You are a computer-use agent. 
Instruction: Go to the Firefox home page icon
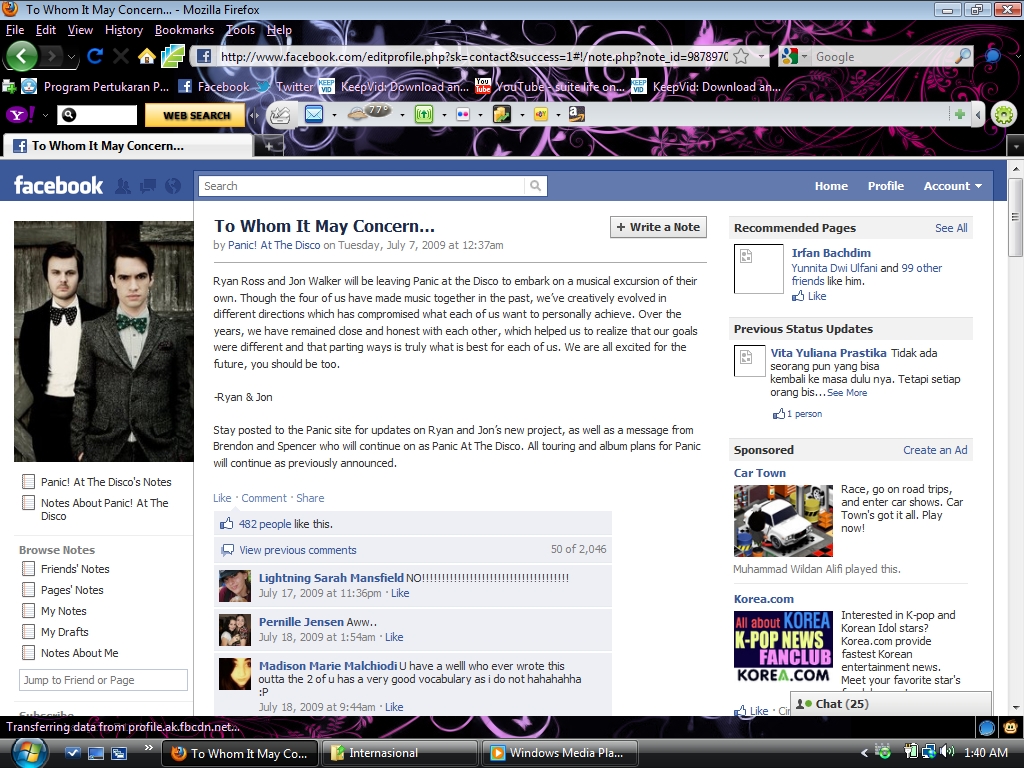[147, 57]
